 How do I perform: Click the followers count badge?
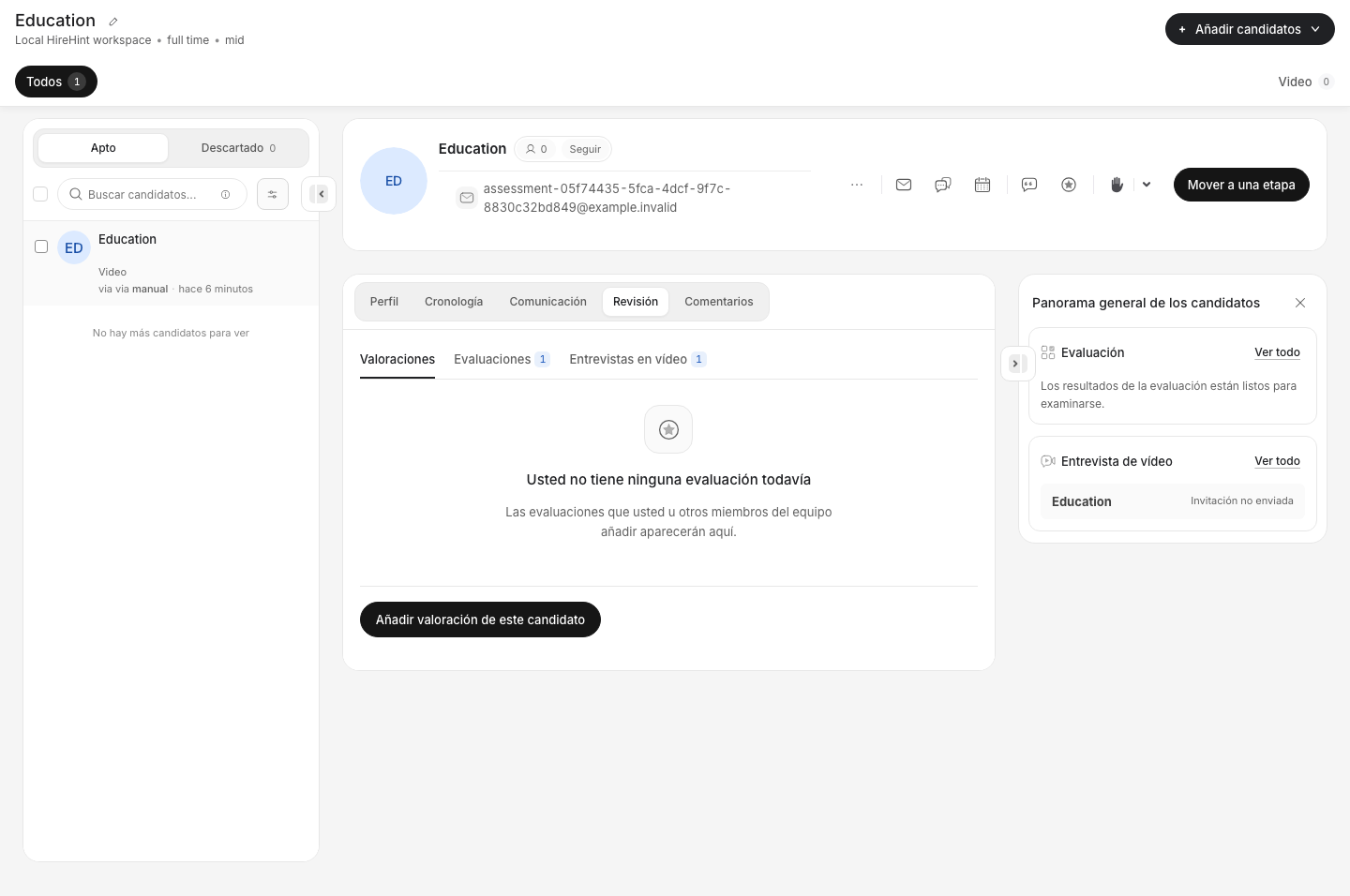pos(536,149)
